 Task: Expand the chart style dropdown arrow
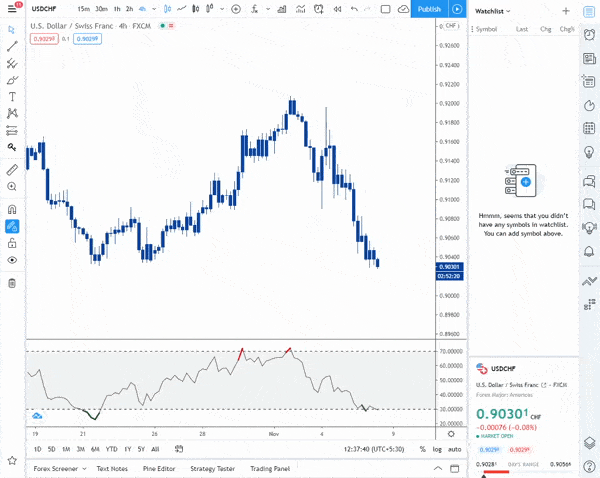coord(222,9)
